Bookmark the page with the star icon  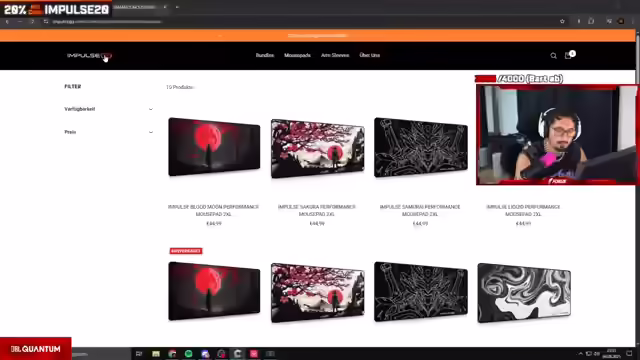point(562,21)
